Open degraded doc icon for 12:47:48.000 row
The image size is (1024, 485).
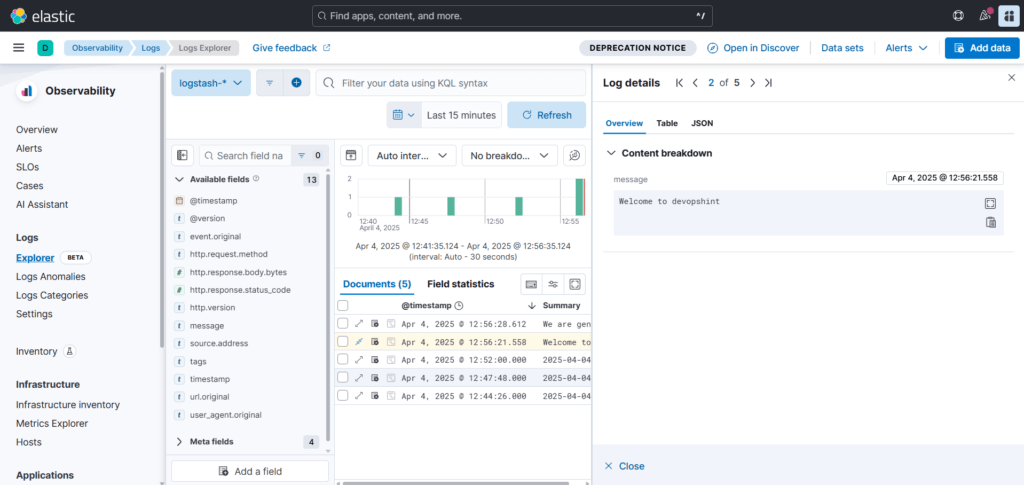pos(391,377)
